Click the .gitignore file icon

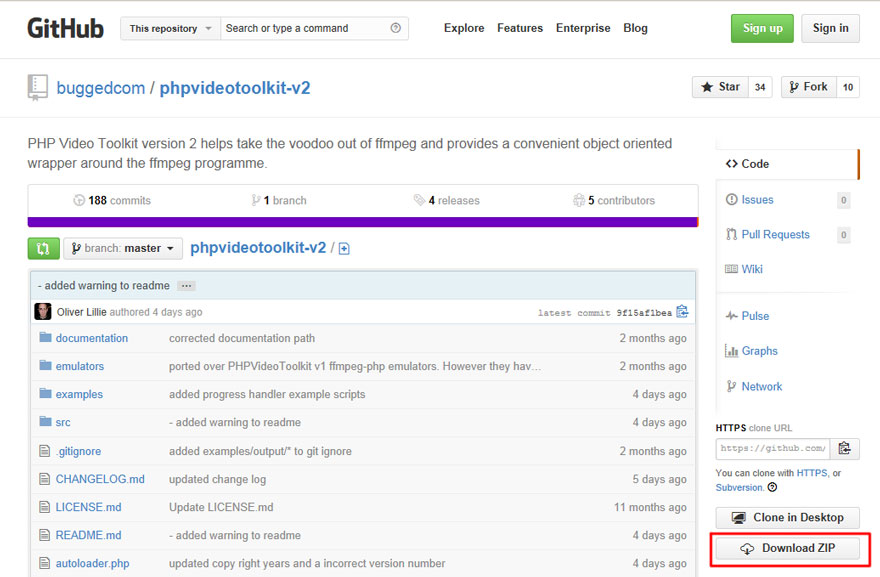(44, 451)
